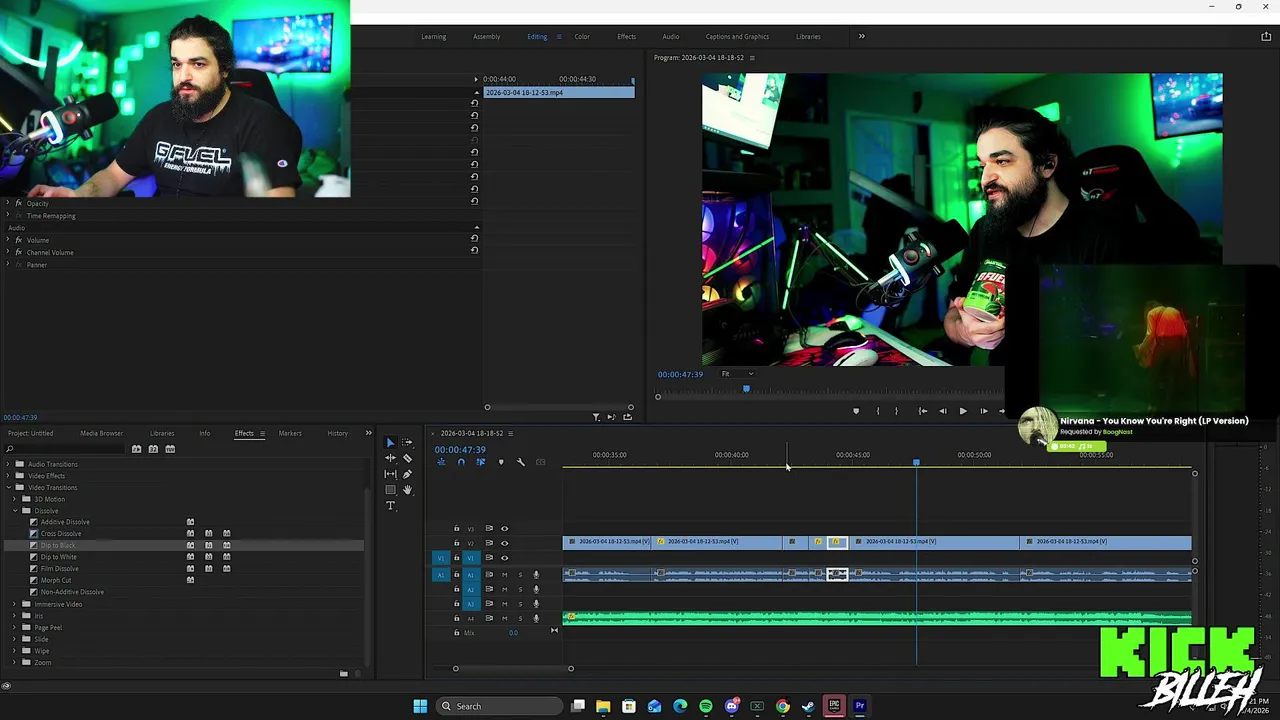The height and width of the screenshot is (720, 1280).
Task: Add marker using timeline marker icon
Action: (x=501, y=462)
